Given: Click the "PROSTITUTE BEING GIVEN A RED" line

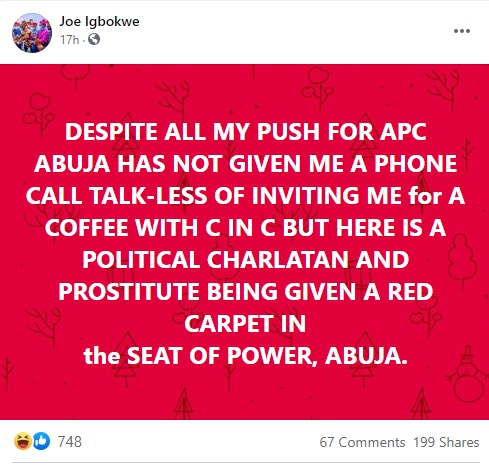Looking at the screenshot, I should point(246,292).
